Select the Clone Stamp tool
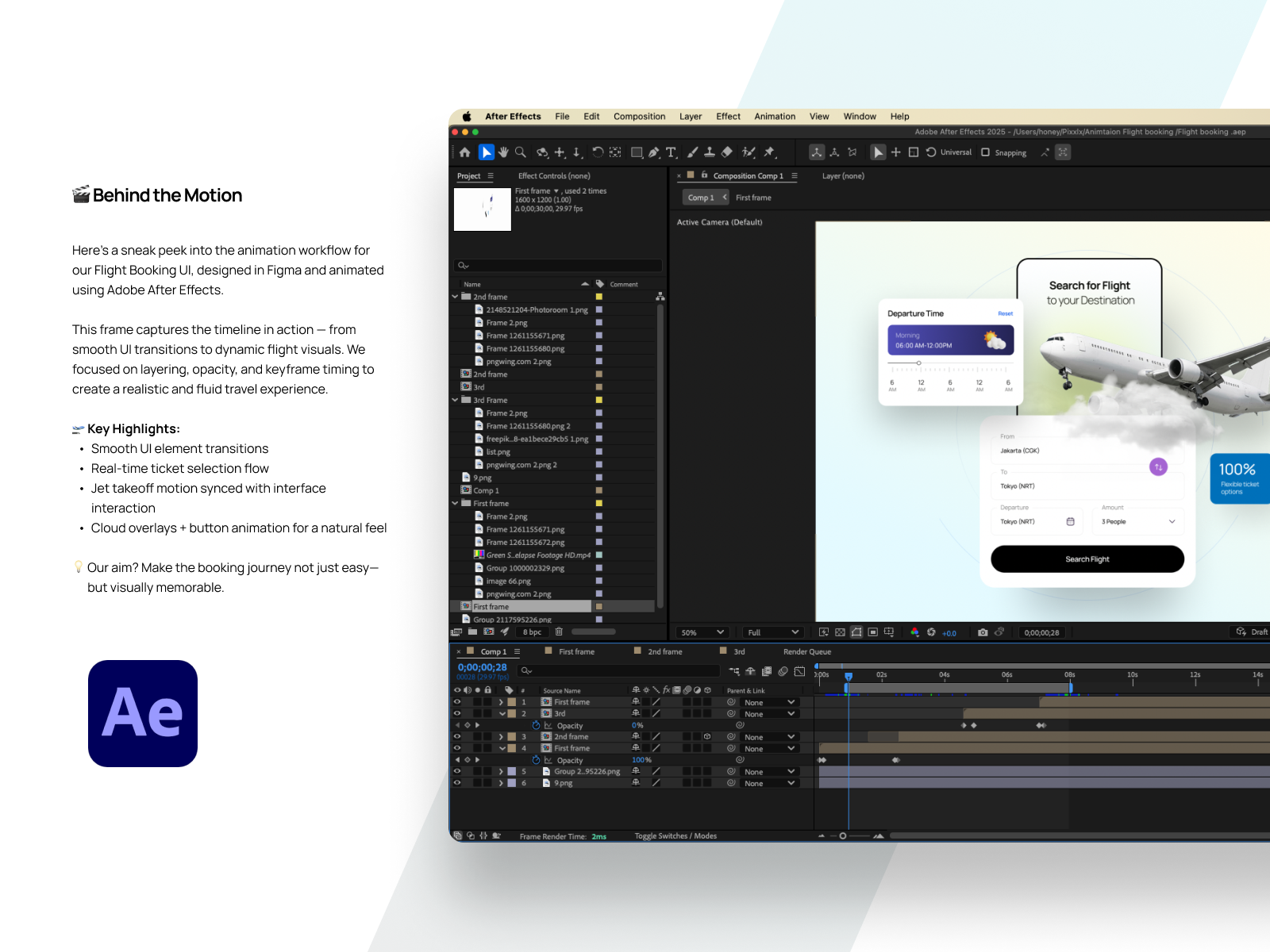 (x=710, y=152)
